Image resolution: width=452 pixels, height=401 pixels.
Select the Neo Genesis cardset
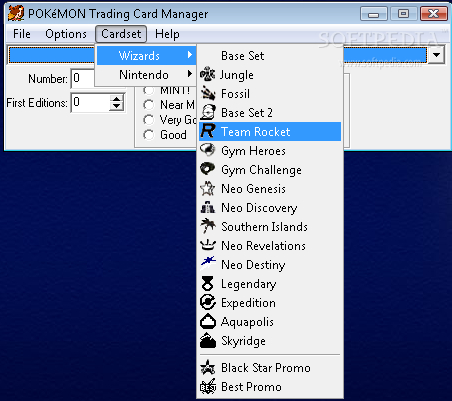pos(270,189)
